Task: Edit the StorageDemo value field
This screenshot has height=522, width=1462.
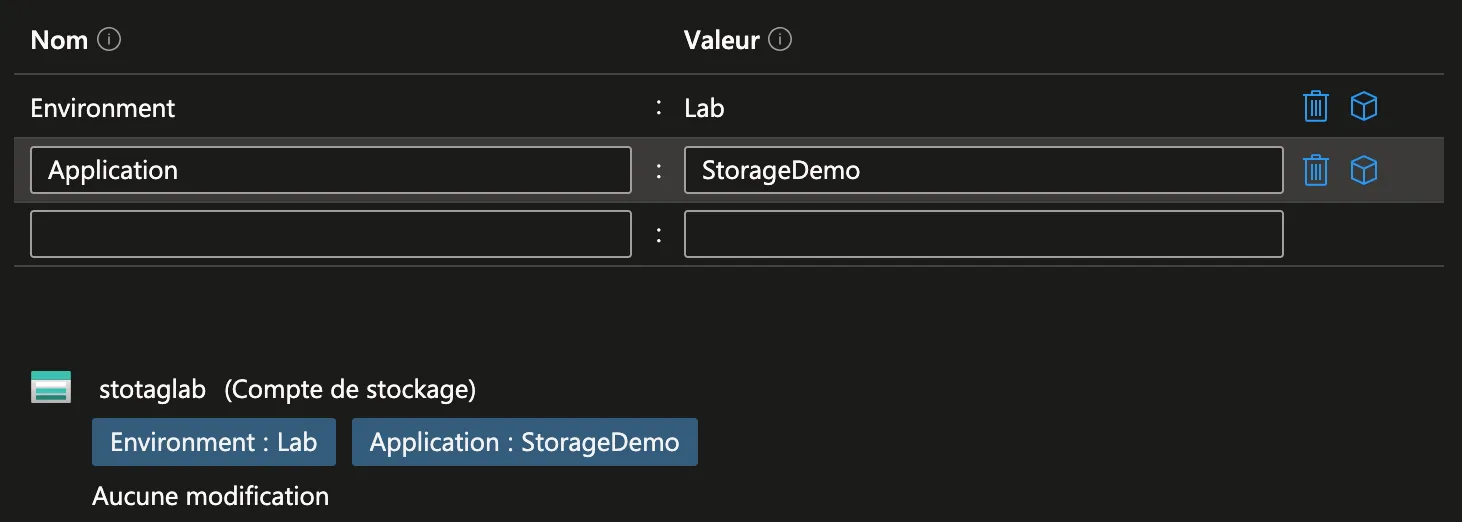Action: (984, 170)
